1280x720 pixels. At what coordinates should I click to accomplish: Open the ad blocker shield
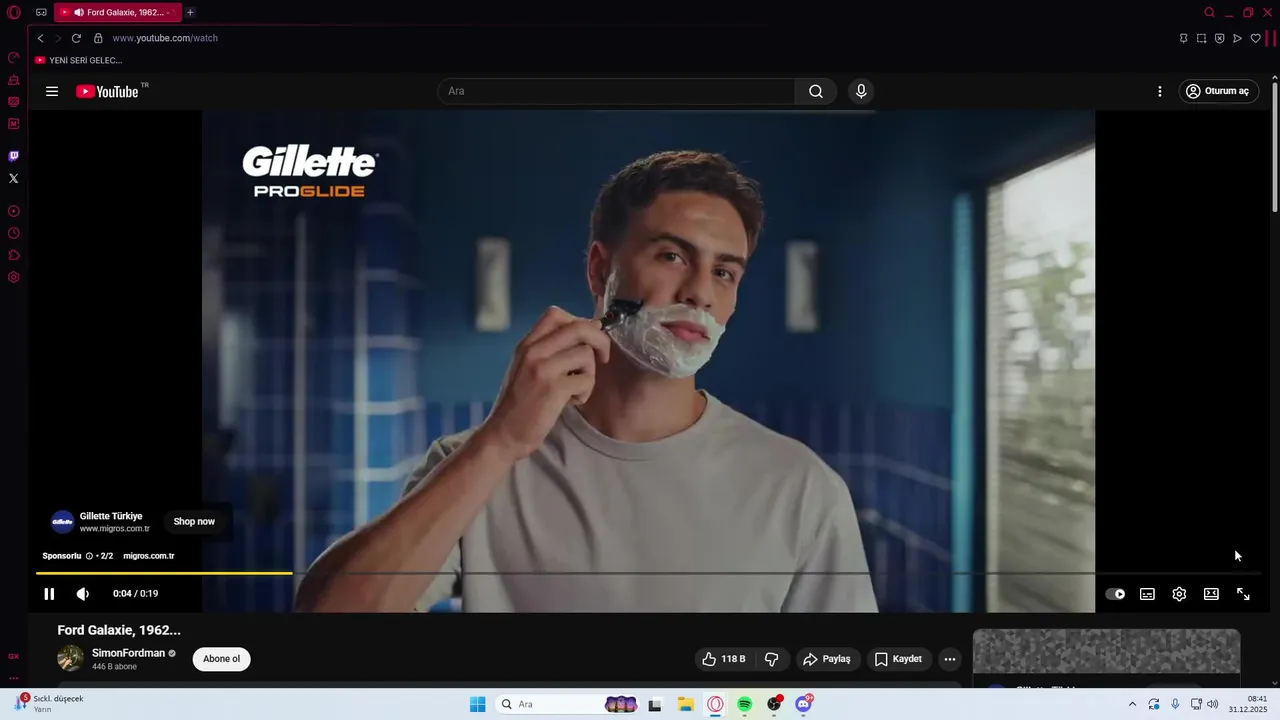[1219, 38]
